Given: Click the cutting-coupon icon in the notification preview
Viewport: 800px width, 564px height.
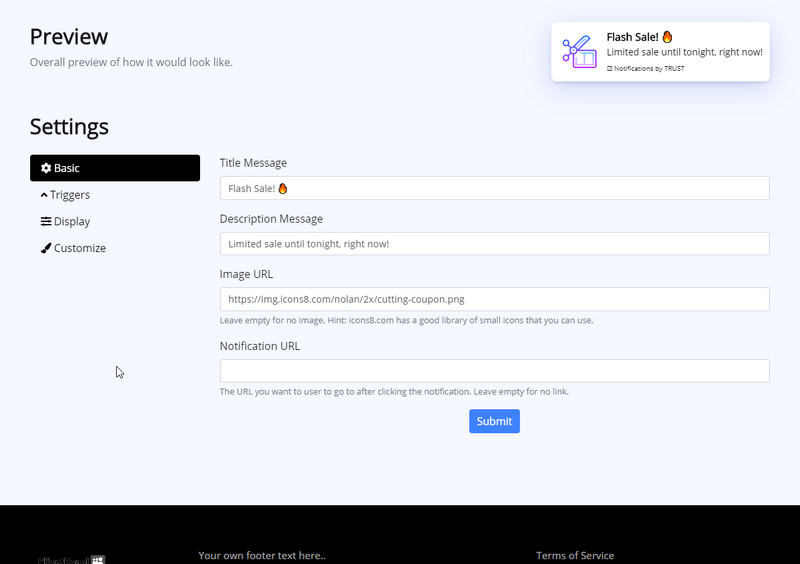Looking at the screenshot, I should click(x=579, y=52).
